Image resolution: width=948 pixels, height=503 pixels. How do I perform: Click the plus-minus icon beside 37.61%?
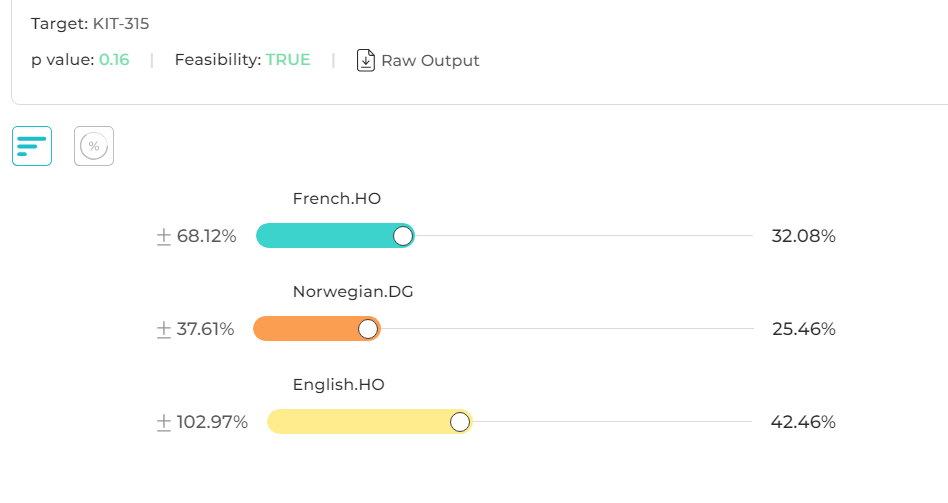(x=164, y=329)
